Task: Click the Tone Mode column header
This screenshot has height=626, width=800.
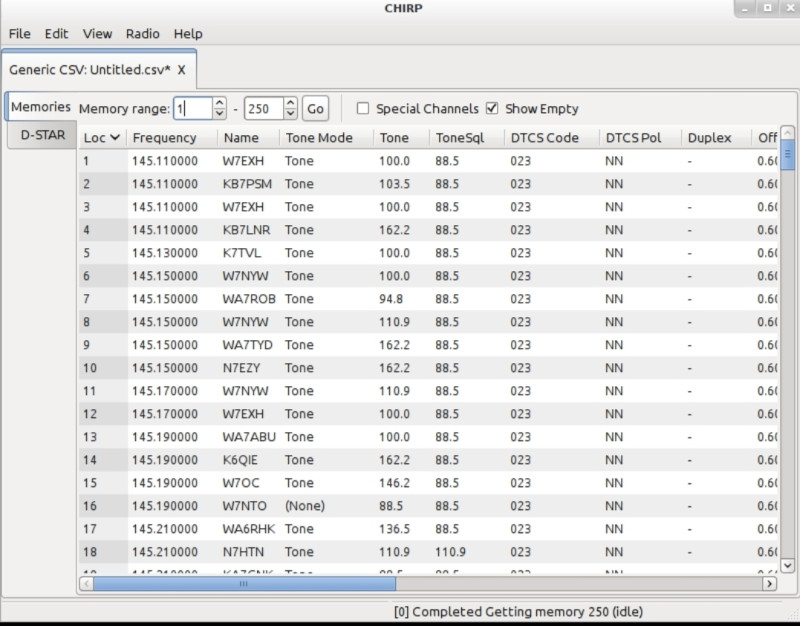Action: 318,138
